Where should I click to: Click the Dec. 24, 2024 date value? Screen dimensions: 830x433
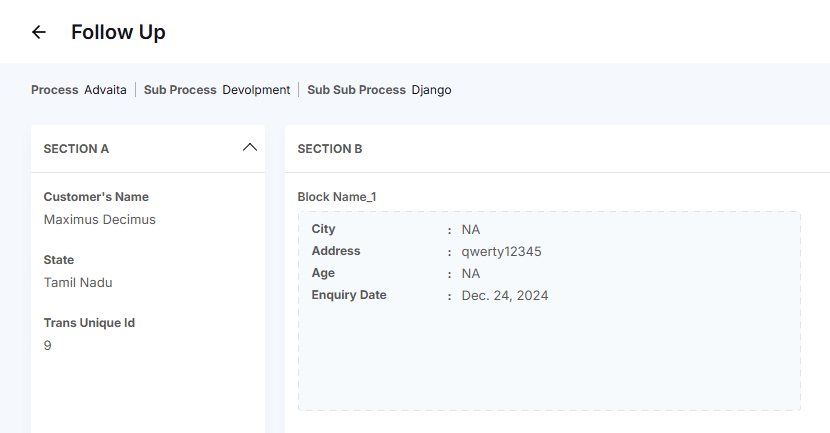tap(504, 296)
